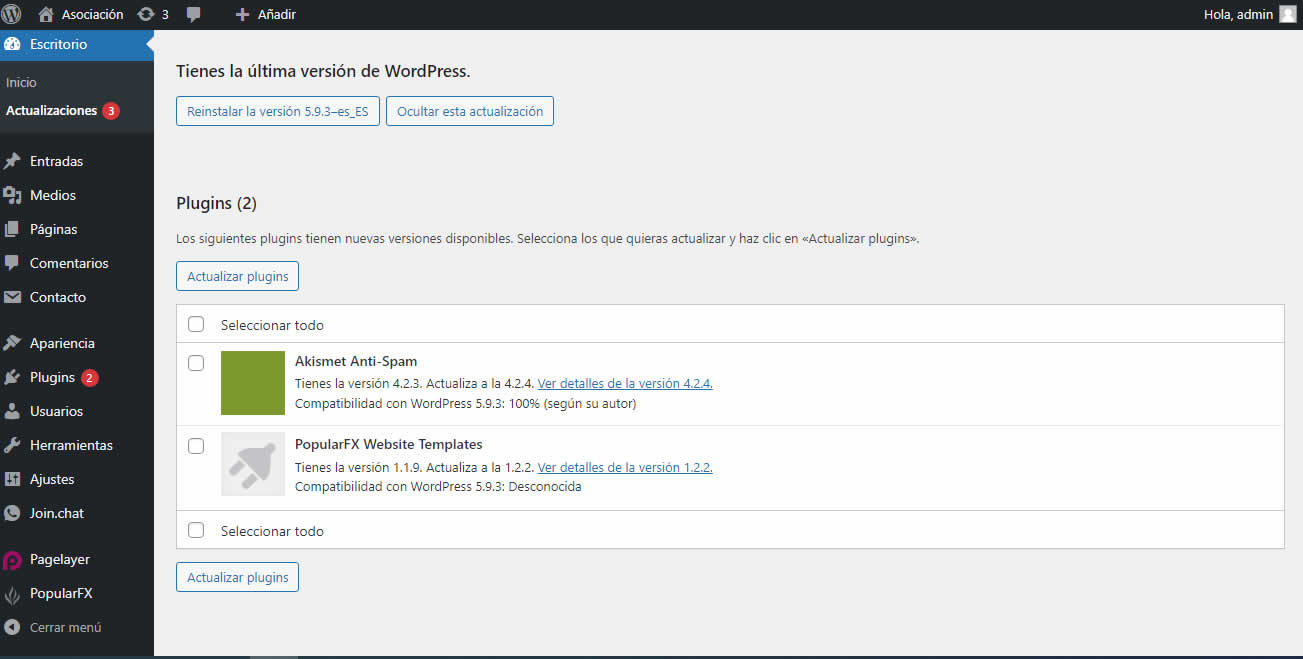The width and height of the screenshot is (1303, 659).
Task: Open the Plugins menu item
Action: coord(52,377)
